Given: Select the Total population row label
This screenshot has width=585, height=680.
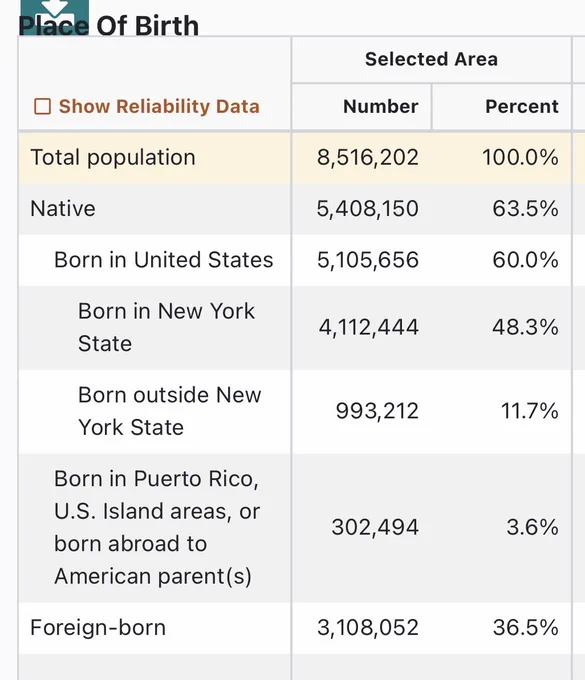Looking at the screenshot, I should 113,157.
